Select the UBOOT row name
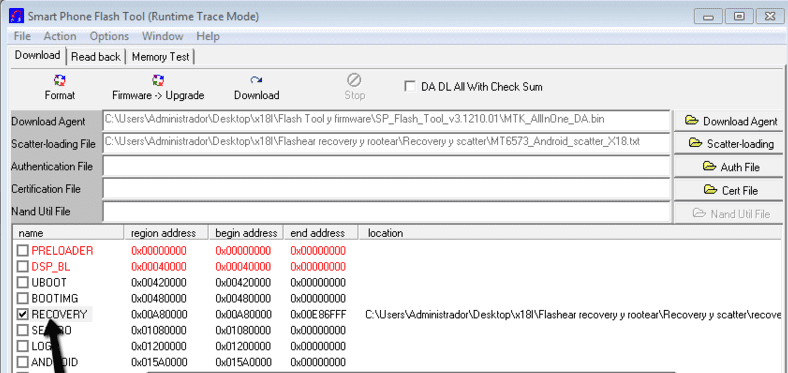The height and width of the screenshot is (373, 788). 49,283
